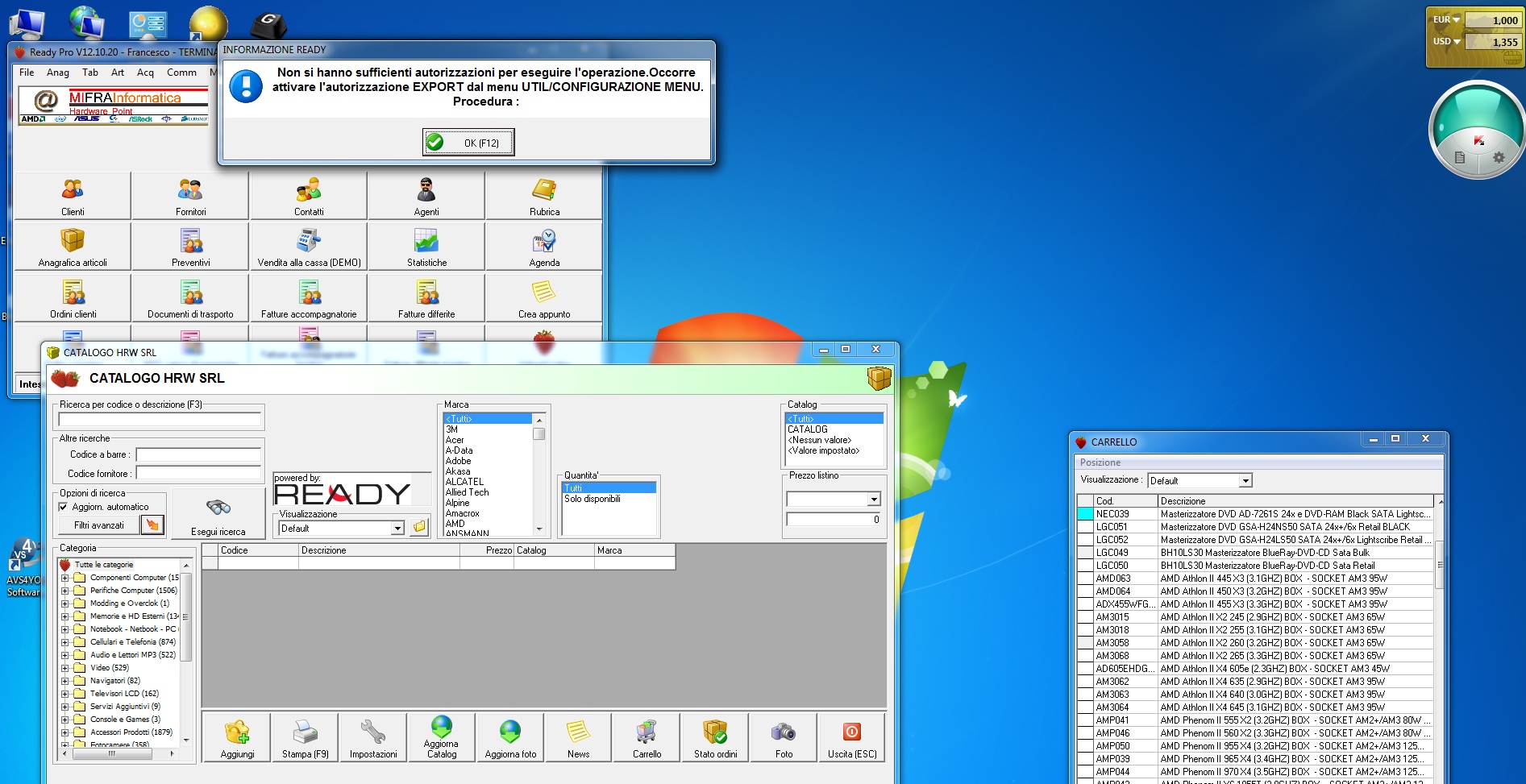Click the Foto button in catalog

pyautogui.click(x=784, y=738)
